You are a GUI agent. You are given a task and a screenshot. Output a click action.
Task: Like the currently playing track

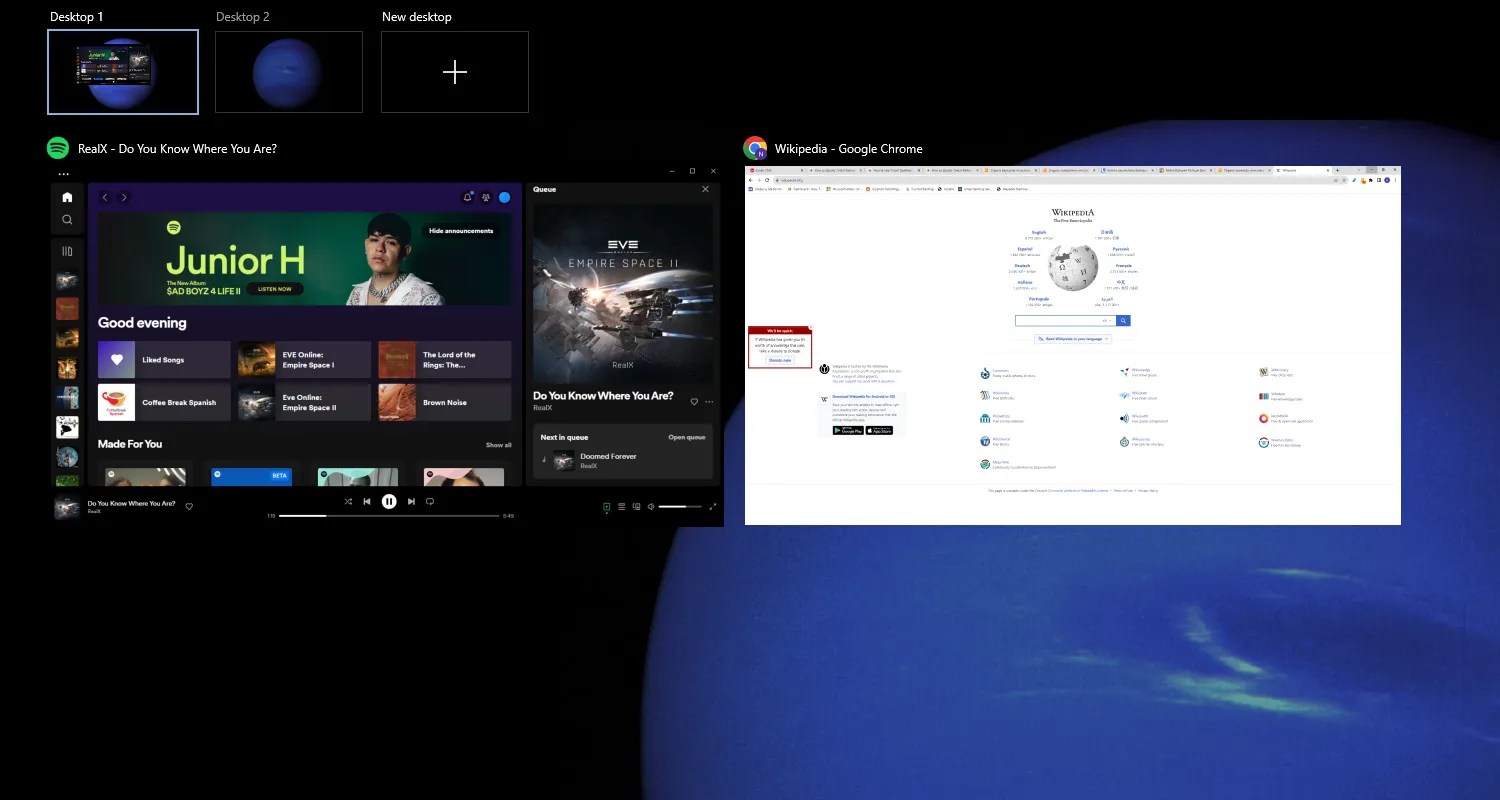(x=189, y=506)
